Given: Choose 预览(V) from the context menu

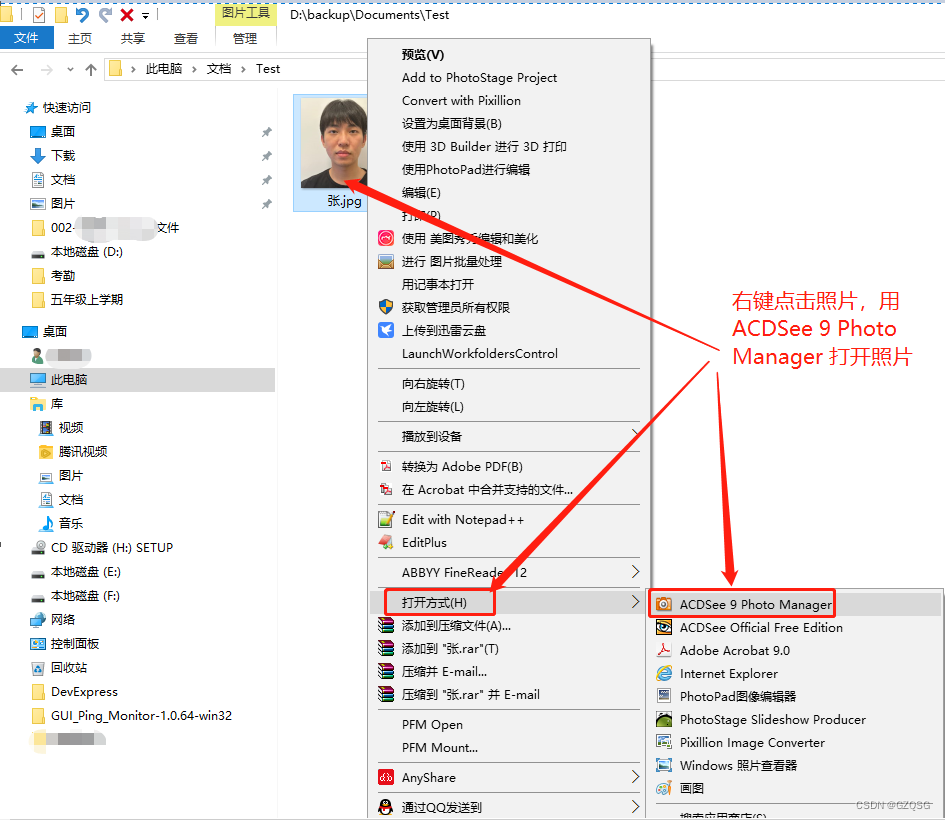Looking at the screenshot, I should pos(423,55).
